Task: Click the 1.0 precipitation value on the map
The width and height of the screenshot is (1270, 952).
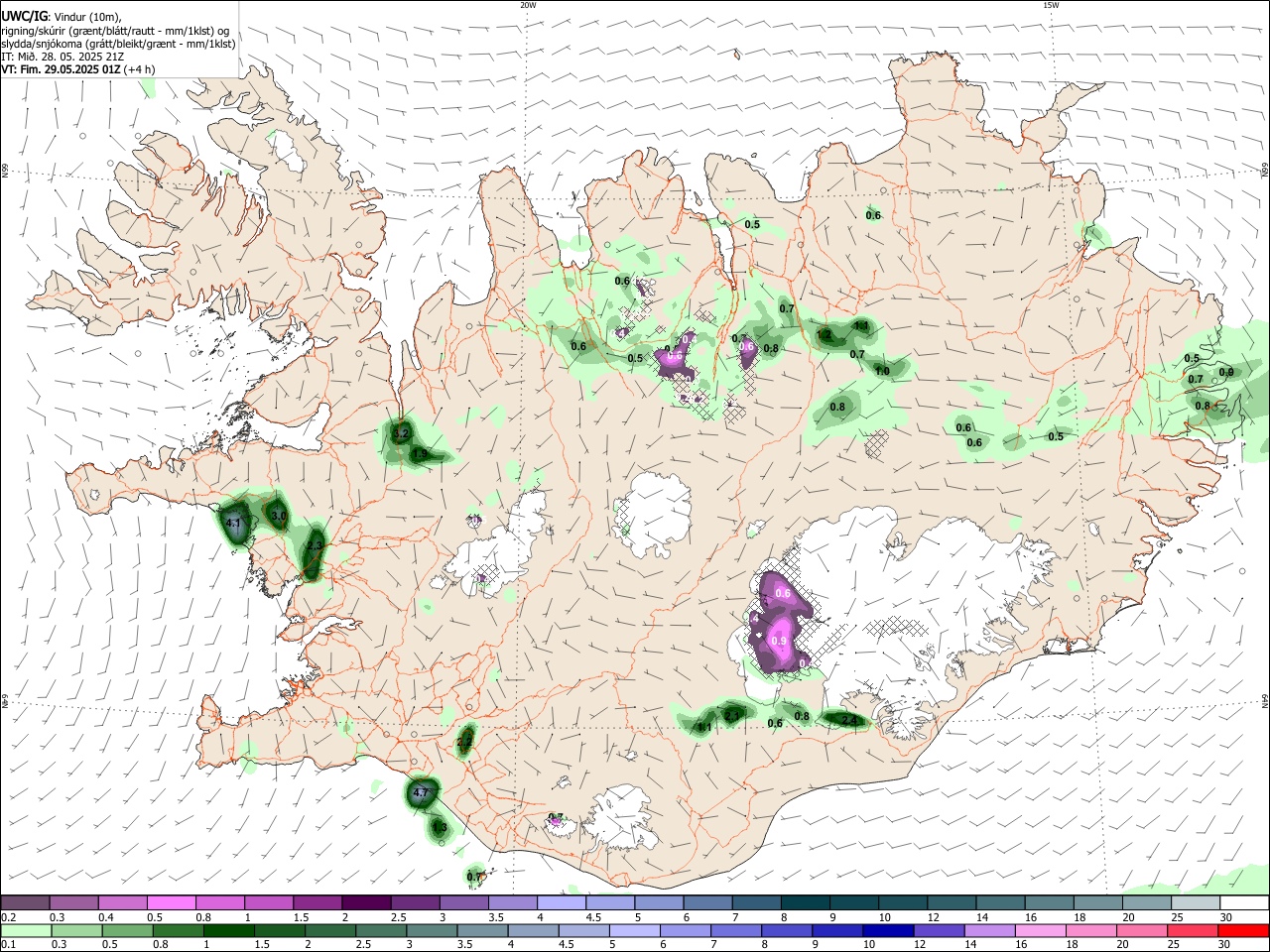Action: point(882,370)
